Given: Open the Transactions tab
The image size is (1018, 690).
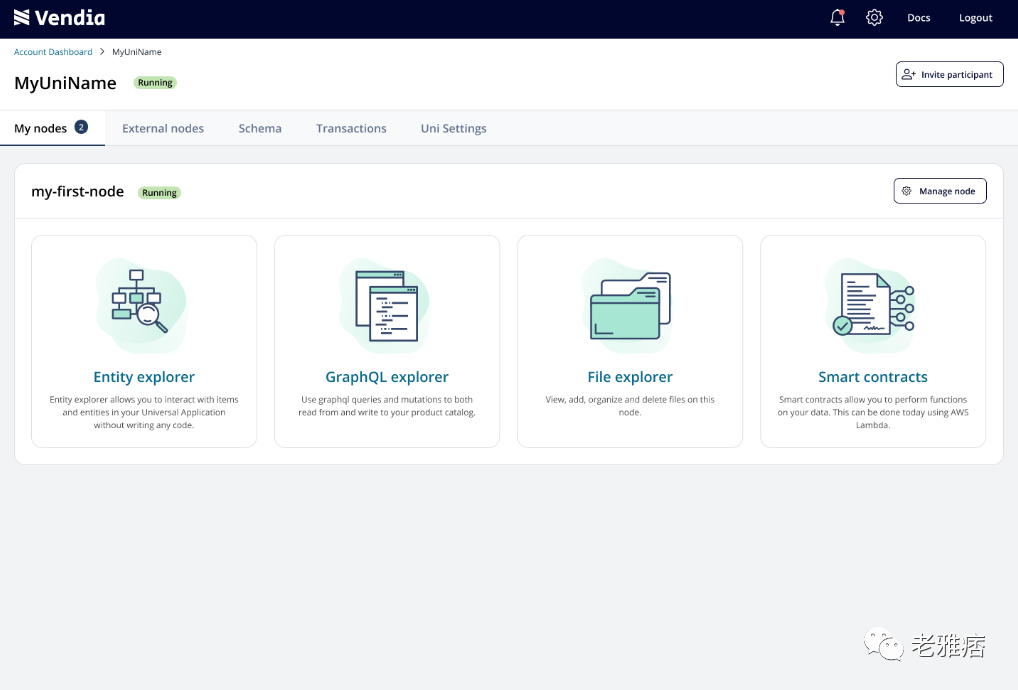Looking at the screenshot, I should click(x=351, y=129).
